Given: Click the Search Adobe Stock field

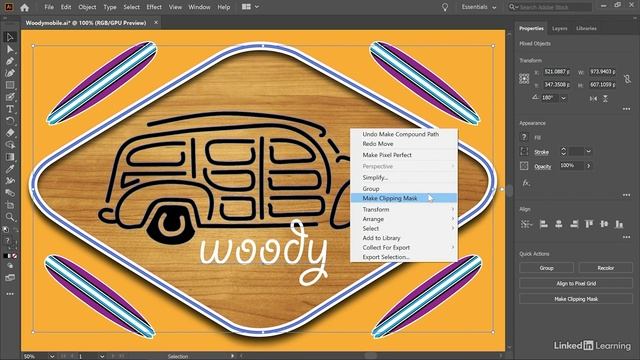Looking at the screenshot, I should click(550, 7).
